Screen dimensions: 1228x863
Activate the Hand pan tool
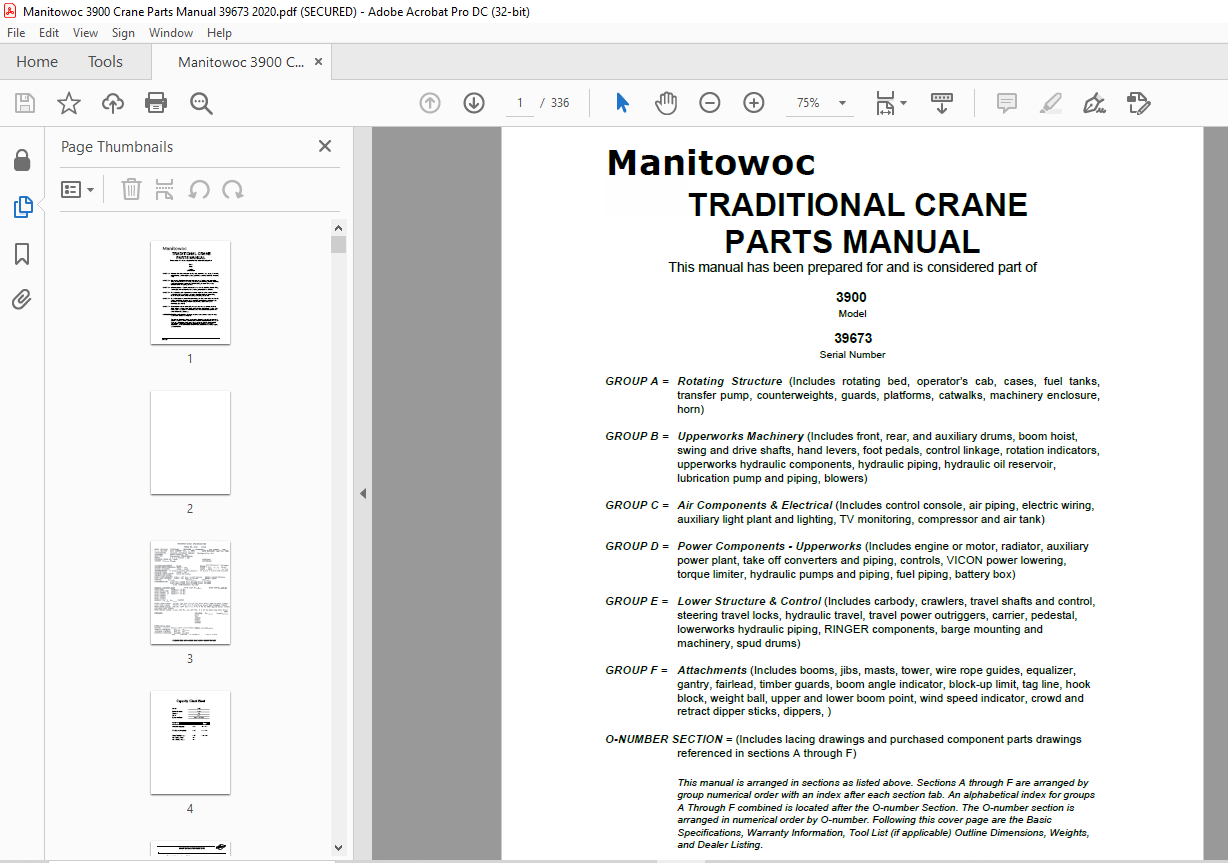(x=666, y=103)
